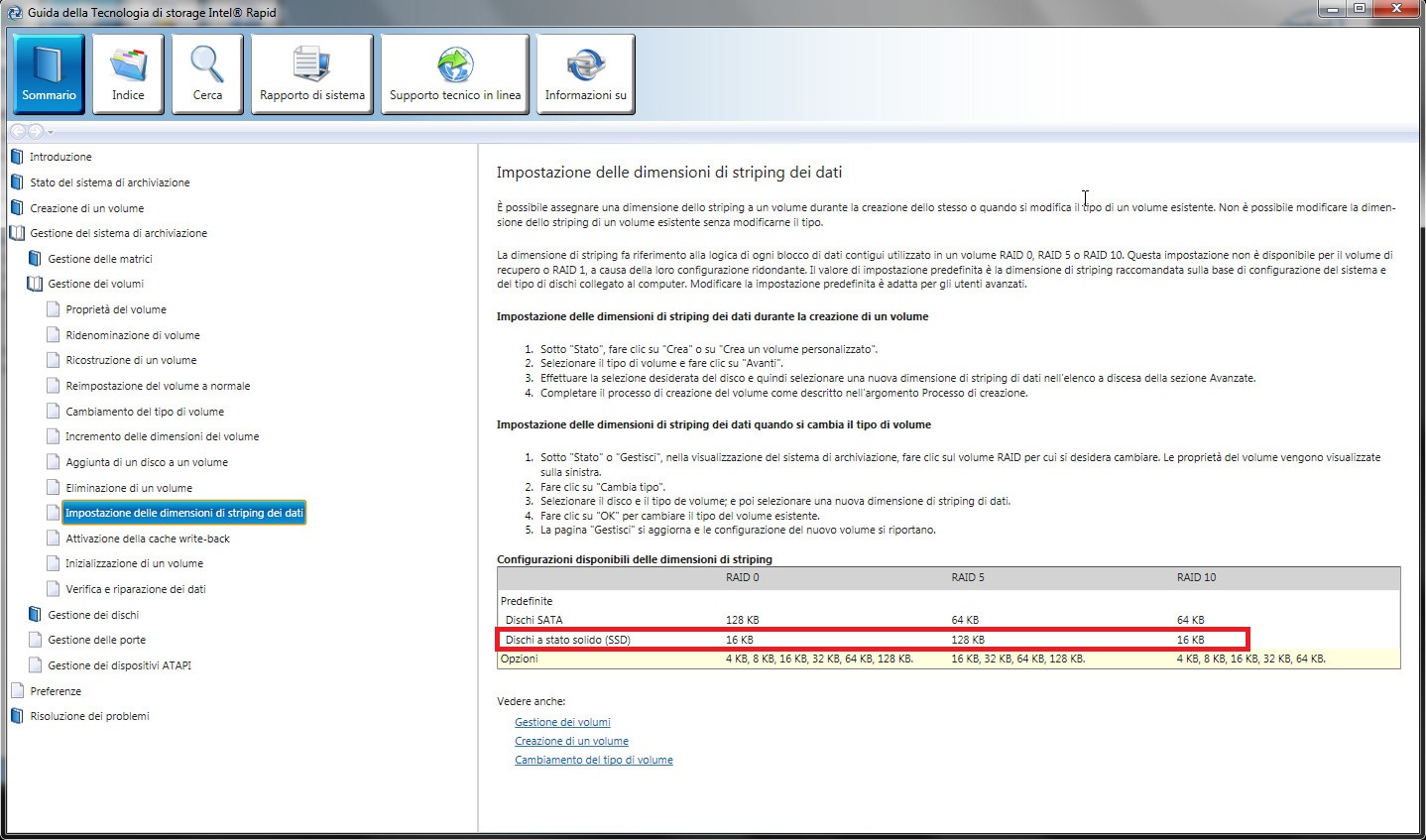Click page icon beside Aggiunta di un disco
This screenshot has width=1426, height=840.
click(x=54, y=462)
